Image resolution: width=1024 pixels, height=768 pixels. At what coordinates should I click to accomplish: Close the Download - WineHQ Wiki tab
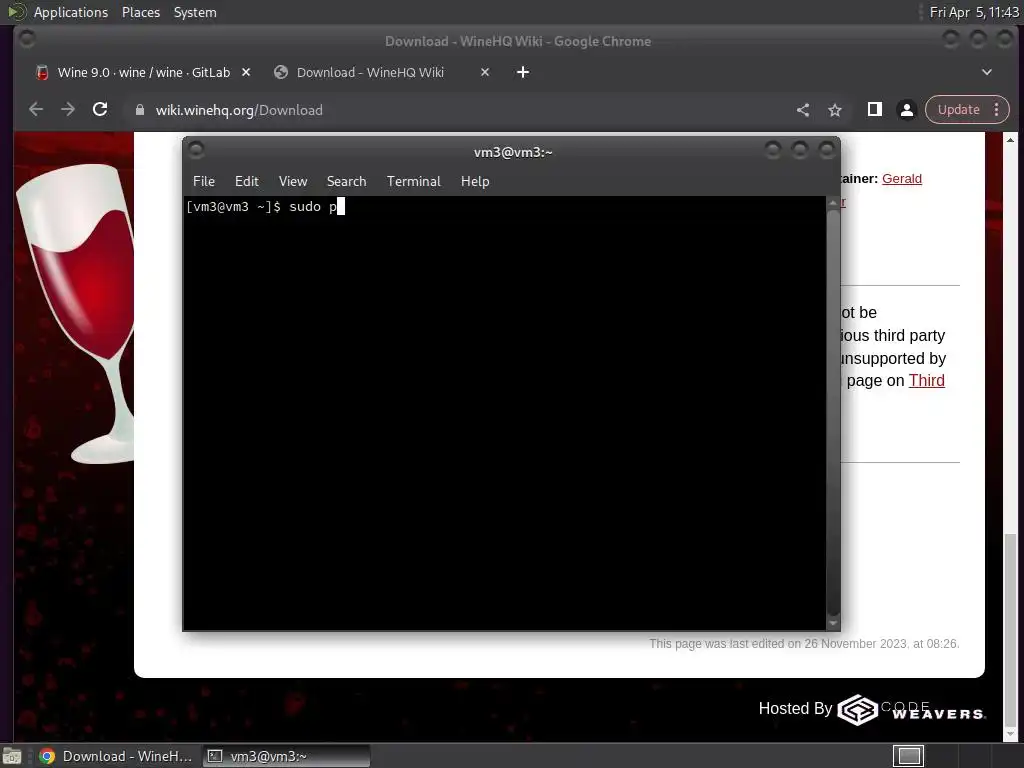[485, 72]
